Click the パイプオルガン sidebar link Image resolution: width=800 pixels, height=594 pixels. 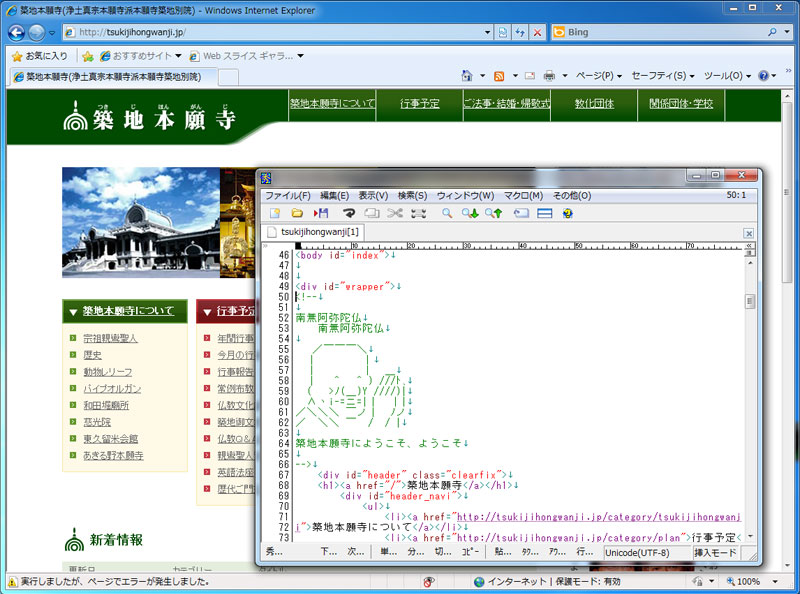(112, 388)
